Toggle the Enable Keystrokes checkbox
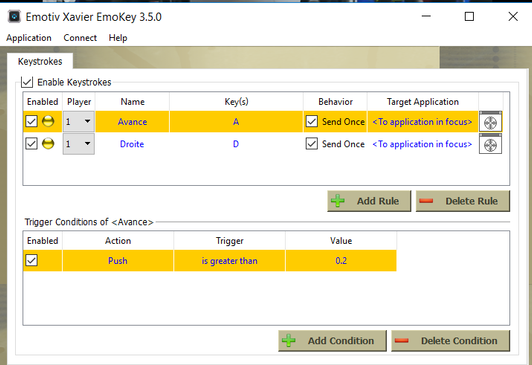 point(27,82)
